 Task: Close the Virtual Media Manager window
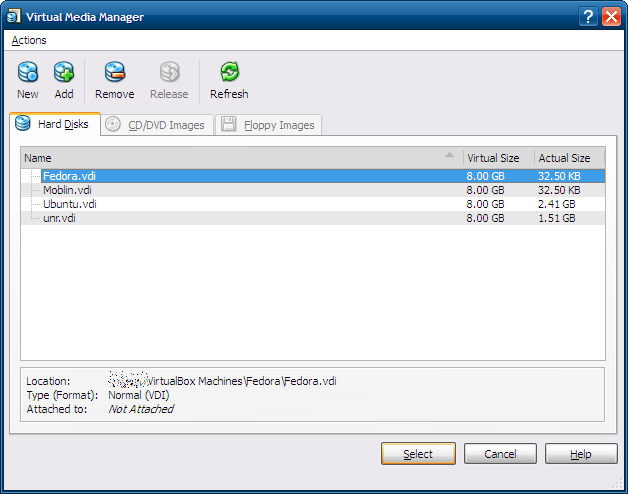tap(611, 17)
